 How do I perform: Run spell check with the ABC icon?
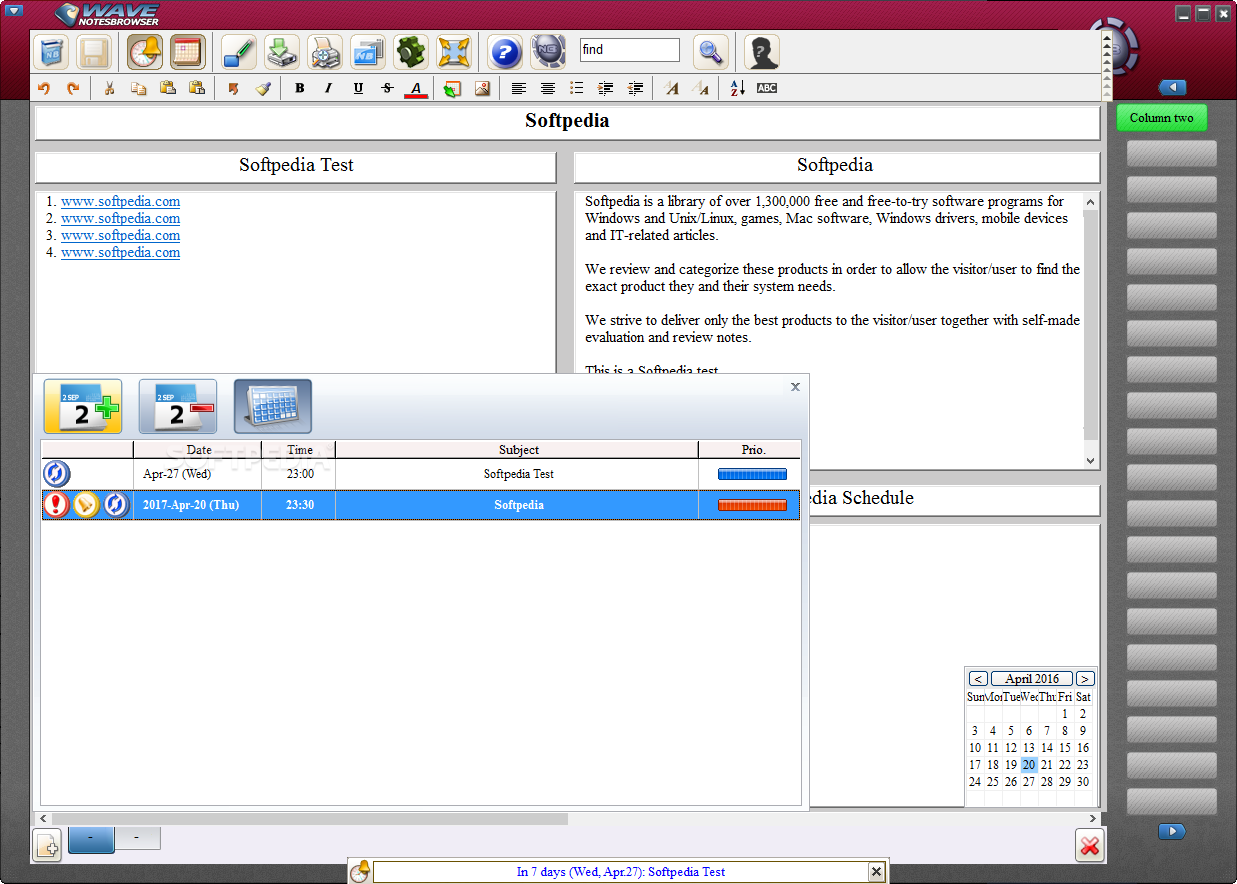[x=766, y=88]
